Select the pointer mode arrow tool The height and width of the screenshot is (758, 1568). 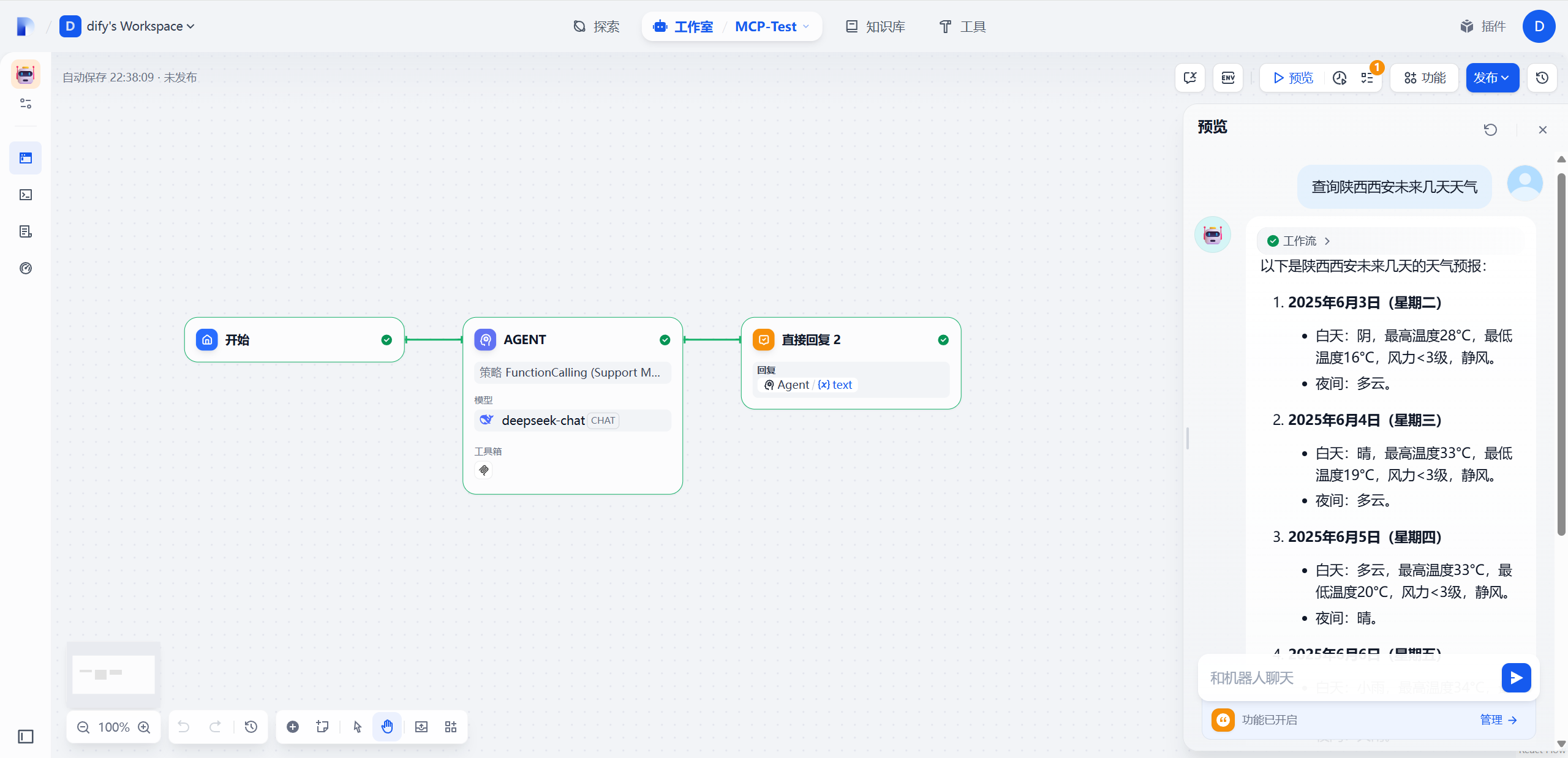[x=358, y=727]
